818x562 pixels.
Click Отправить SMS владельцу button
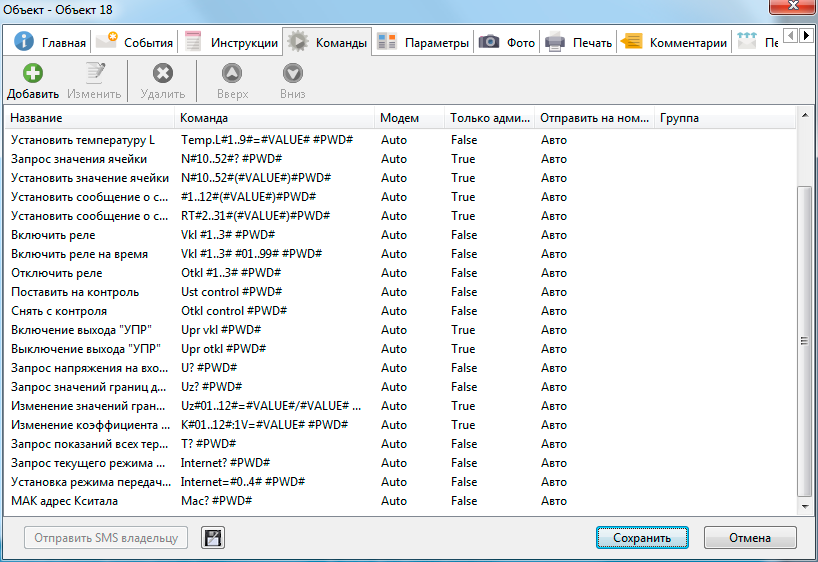click(106, 537)
